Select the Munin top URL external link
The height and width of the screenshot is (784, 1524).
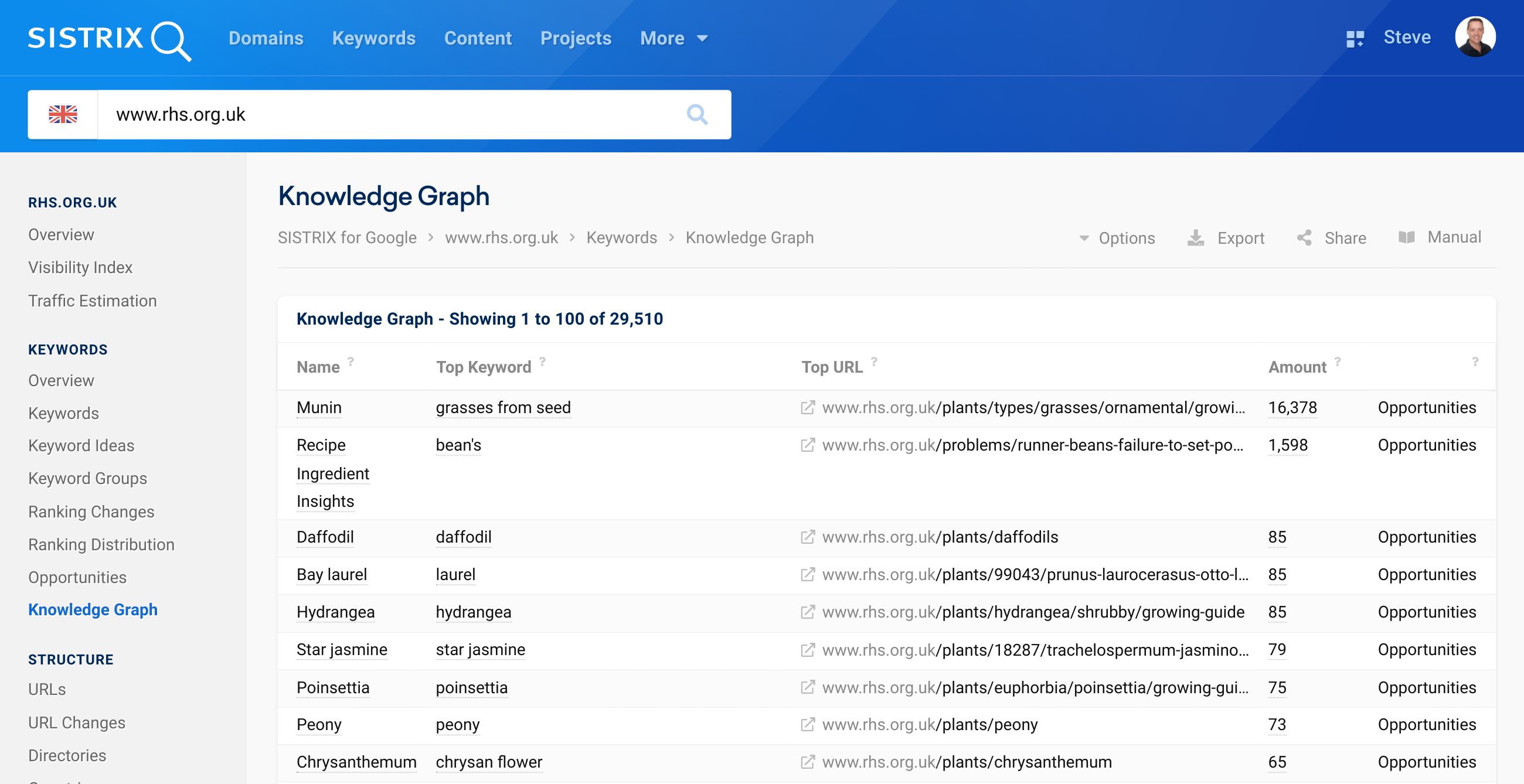[807, 407]
